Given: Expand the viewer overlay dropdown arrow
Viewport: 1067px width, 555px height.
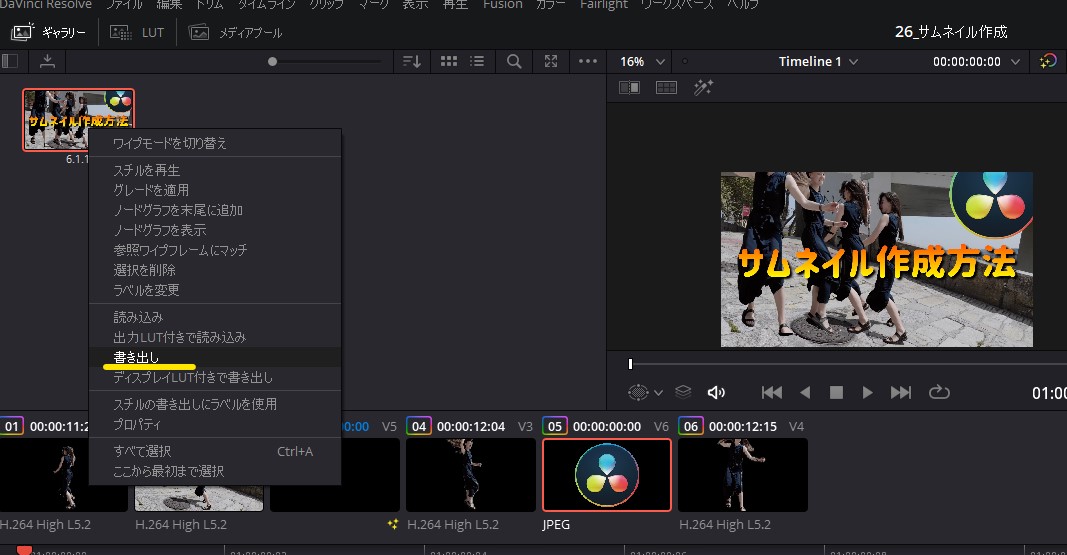Looking at the screenshot, I should tap(658, 392).
